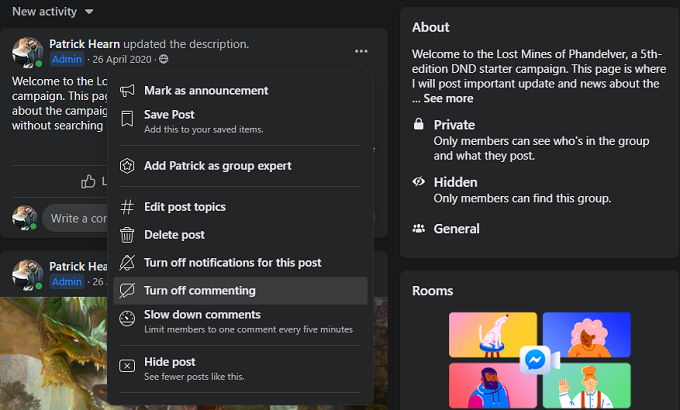Click the Write a comment input field
The width and height of the screenshot is (680, 410).
(78, 218)
